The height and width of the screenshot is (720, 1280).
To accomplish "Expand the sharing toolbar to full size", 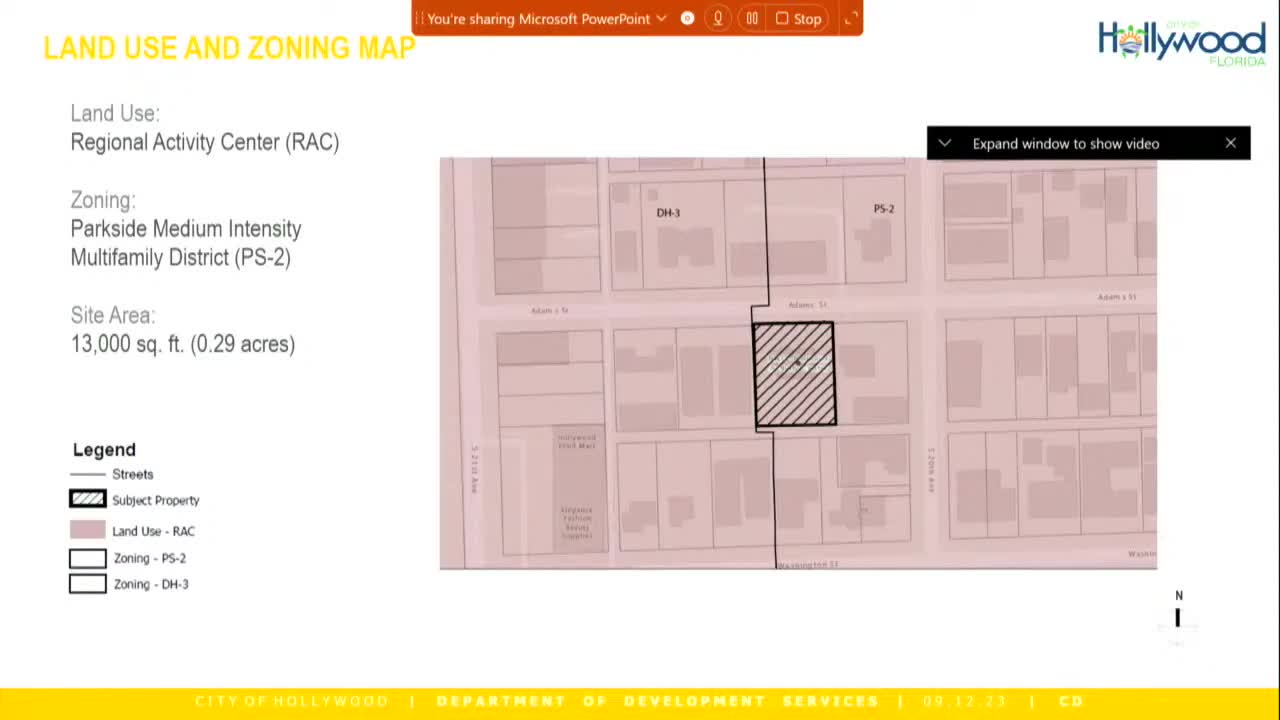I will pyautogui.click(x=851, y=18).
